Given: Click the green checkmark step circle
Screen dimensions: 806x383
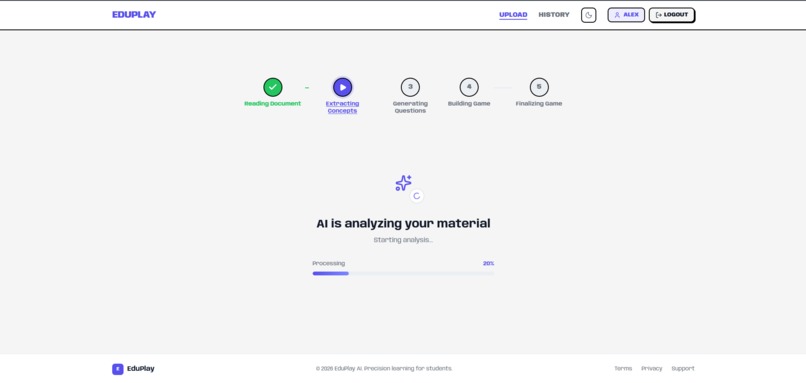Looking at the screenshot, I should click(x=272, y=87).
